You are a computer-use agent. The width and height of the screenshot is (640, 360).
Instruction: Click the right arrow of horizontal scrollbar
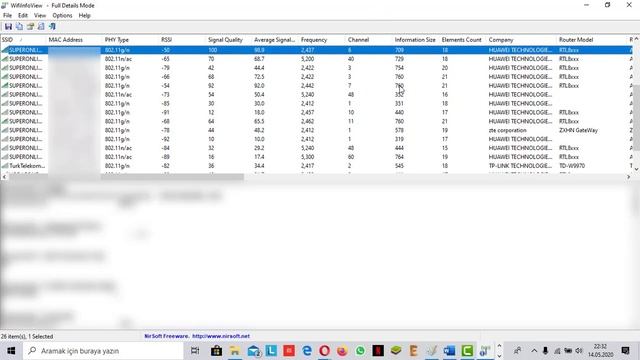[x=628, y=177]
